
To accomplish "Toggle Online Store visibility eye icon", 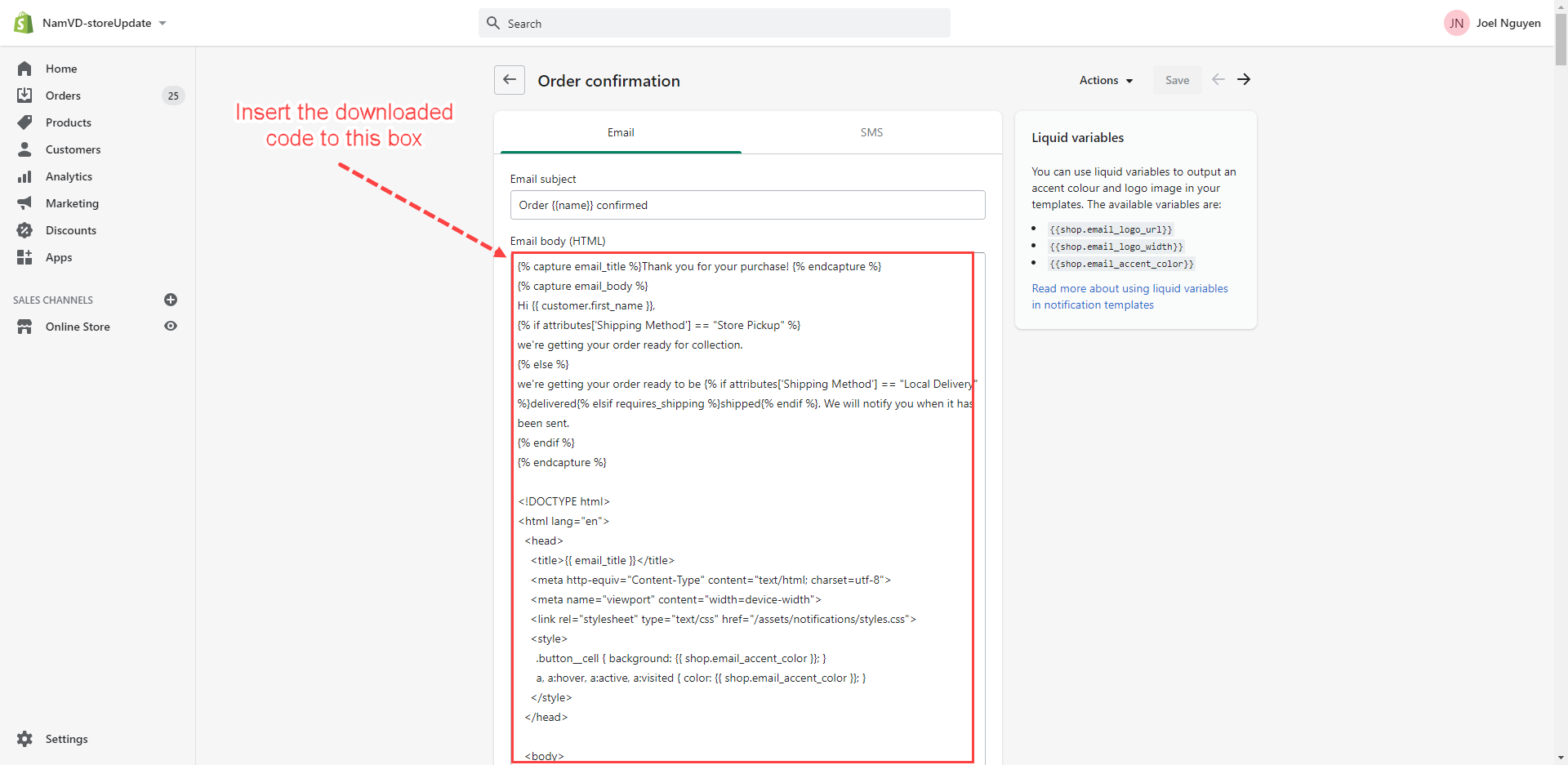I will click(x=171, y=326).
